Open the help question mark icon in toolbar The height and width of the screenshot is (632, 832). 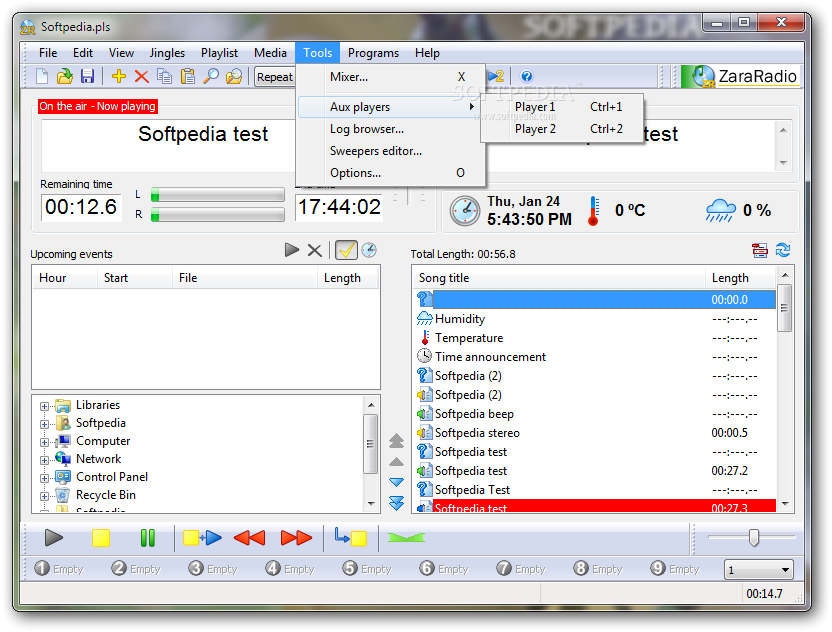pyautogui.click(x=526, y=76)
